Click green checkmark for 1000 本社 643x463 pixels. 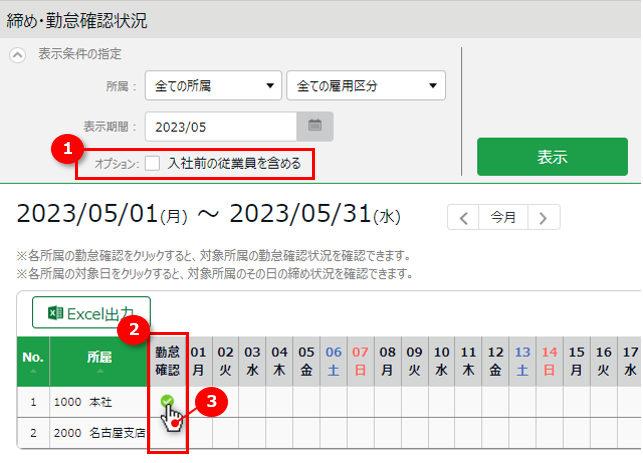pos(167,401)
